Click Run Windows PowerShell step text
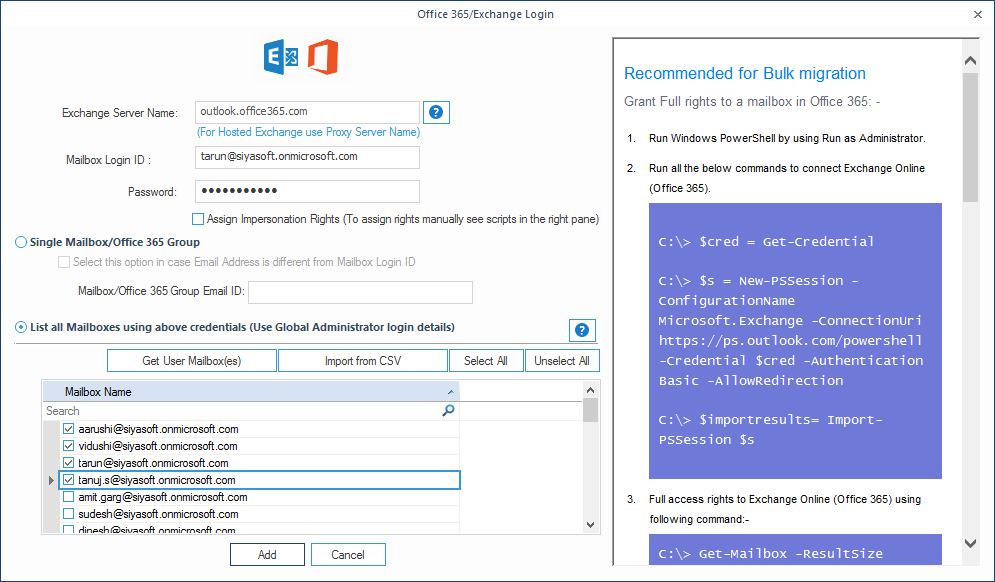 787,138
